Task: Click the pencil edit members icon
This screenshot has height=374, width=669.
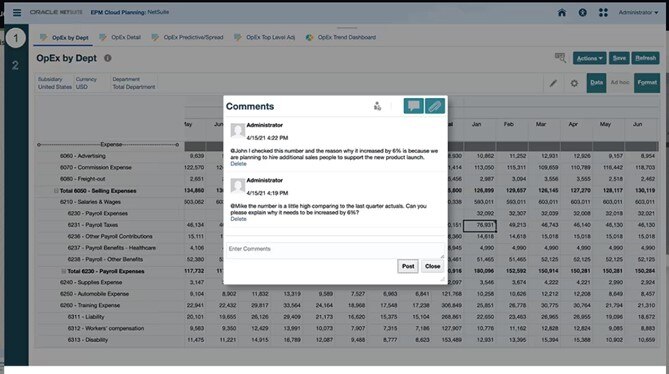Action: click(553, 83)
